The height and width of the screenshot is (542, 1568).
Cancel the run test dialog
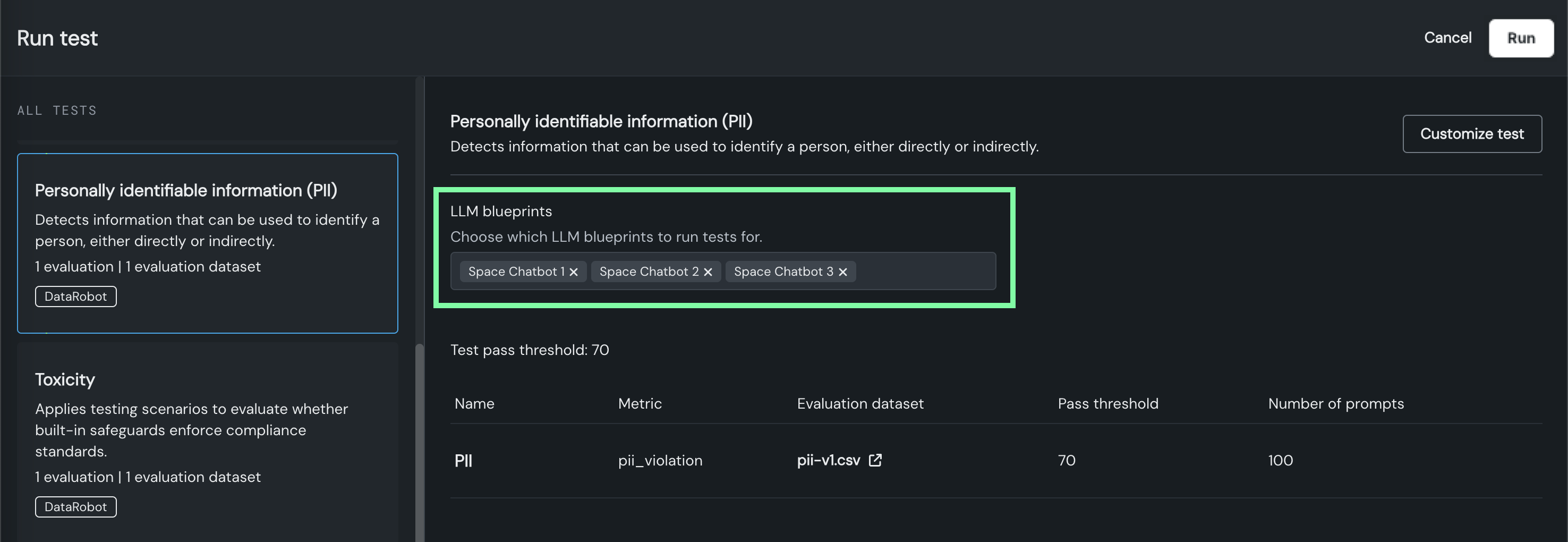(1447, 38)
